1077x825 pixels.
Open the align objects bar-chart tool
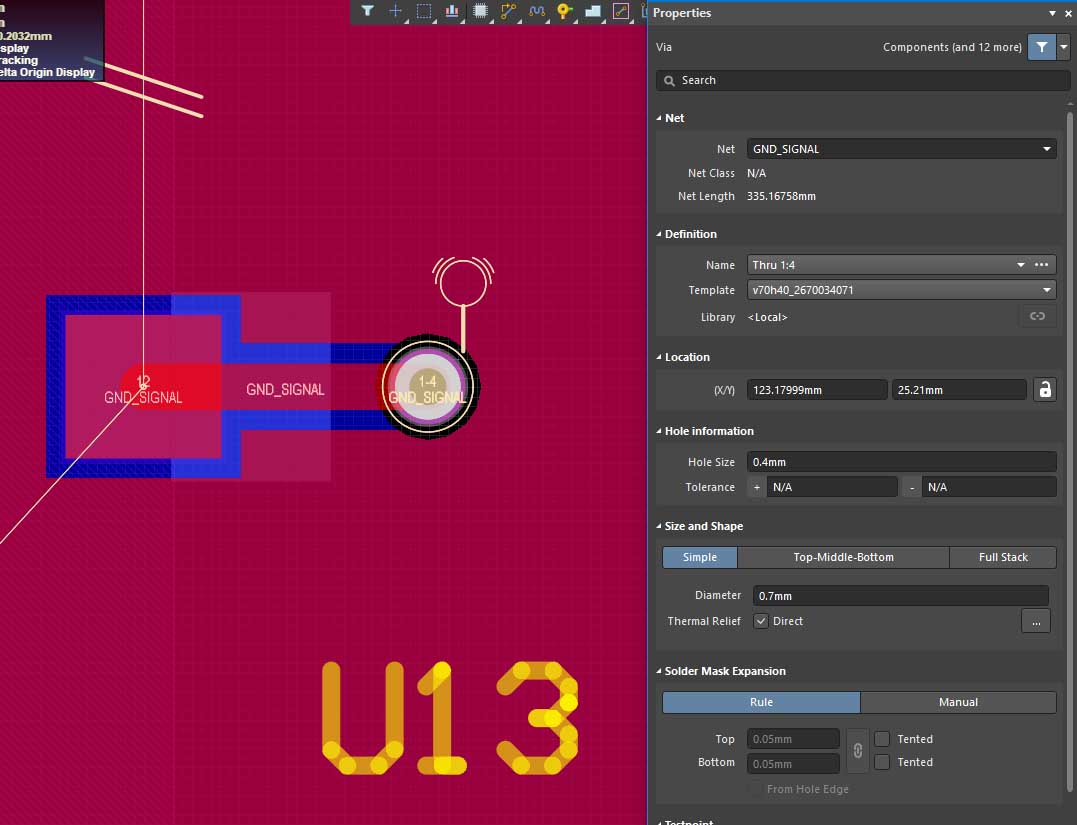[452, 11]
